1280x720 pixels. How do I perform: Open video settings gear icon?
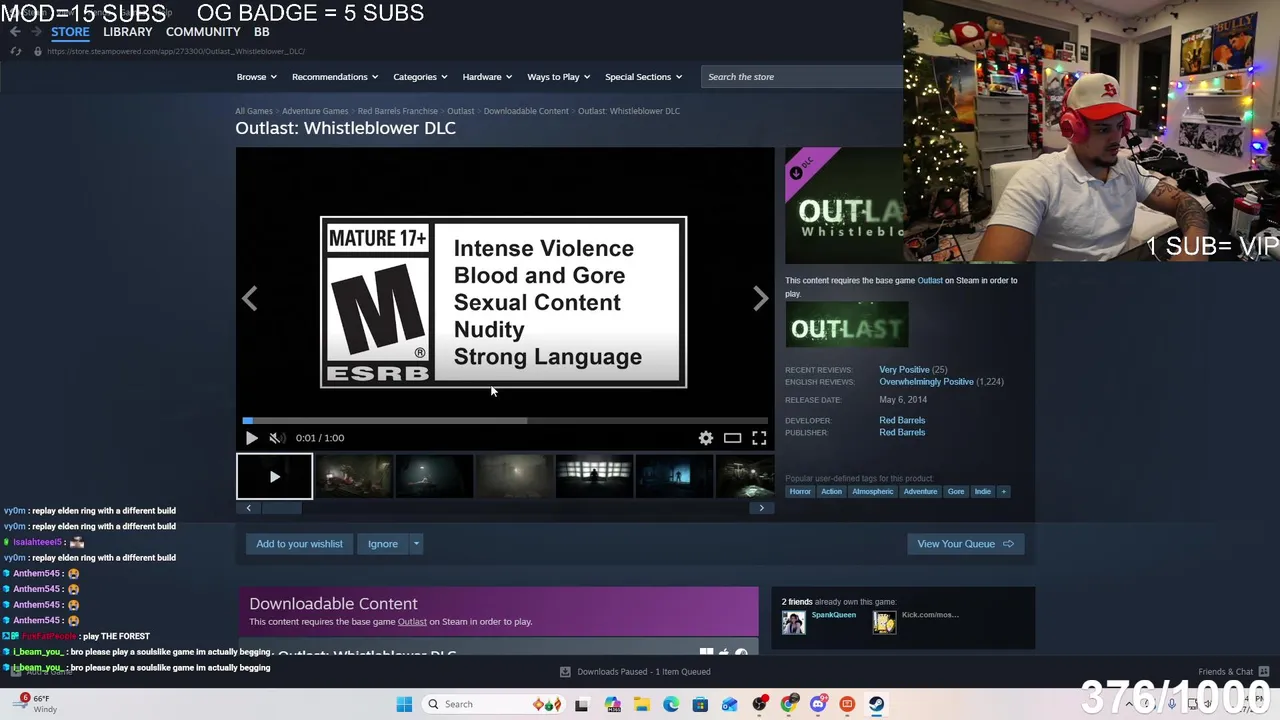tap(706, 438)
